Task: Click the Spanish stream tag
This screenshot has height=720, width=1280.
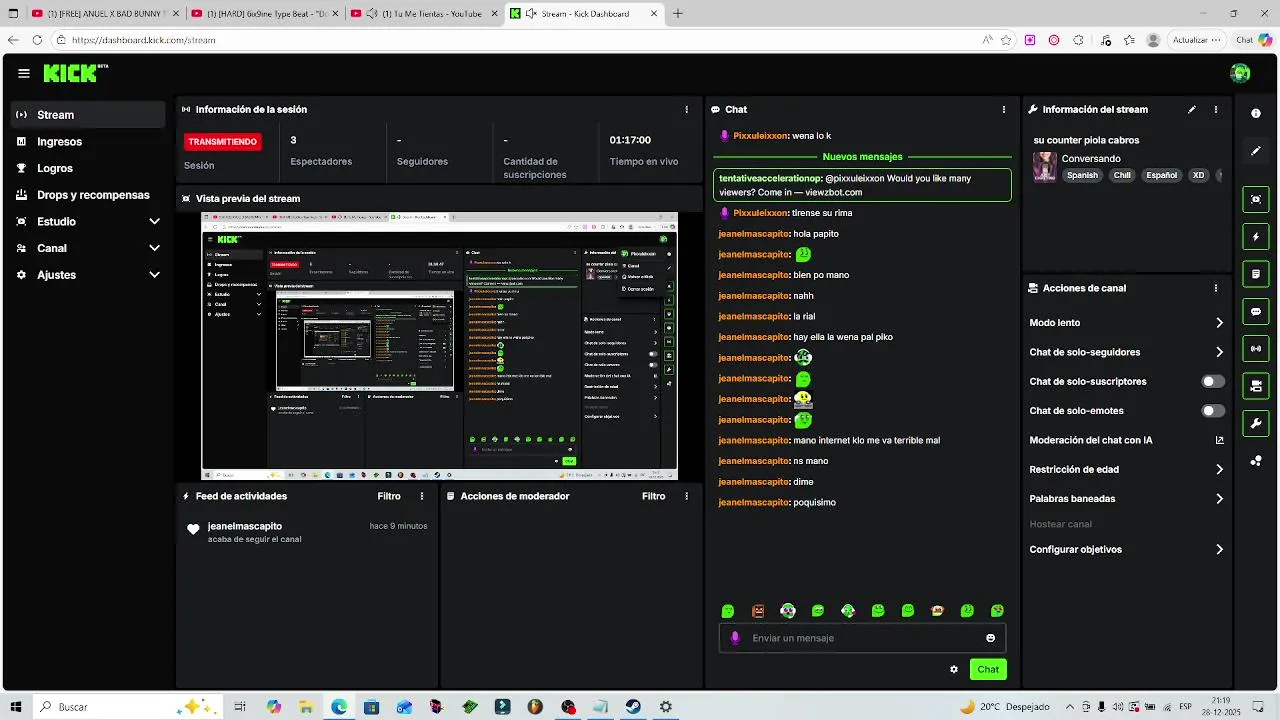Action: [x=1082, y=175]
